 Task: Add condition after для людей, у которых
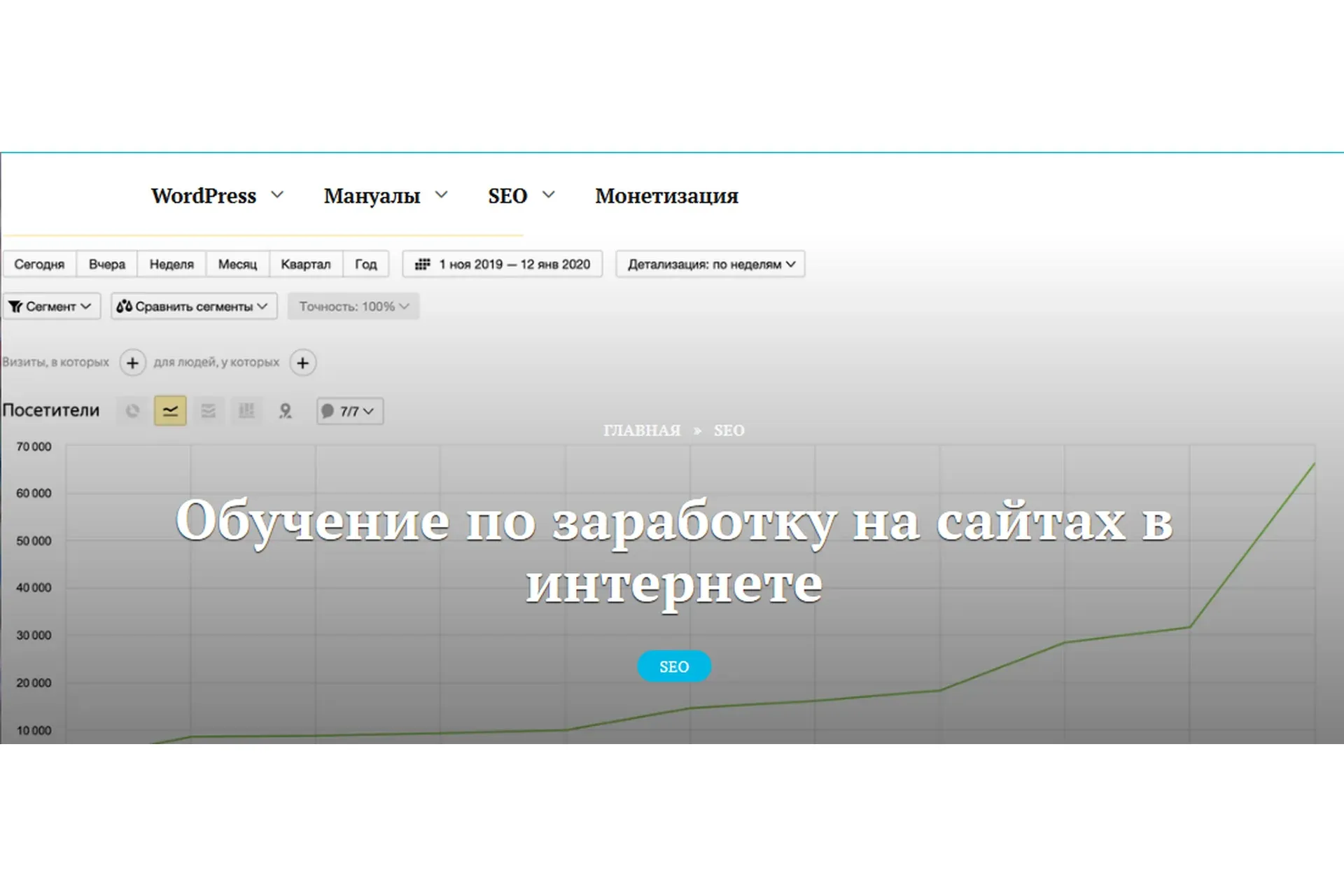(303, 363)
